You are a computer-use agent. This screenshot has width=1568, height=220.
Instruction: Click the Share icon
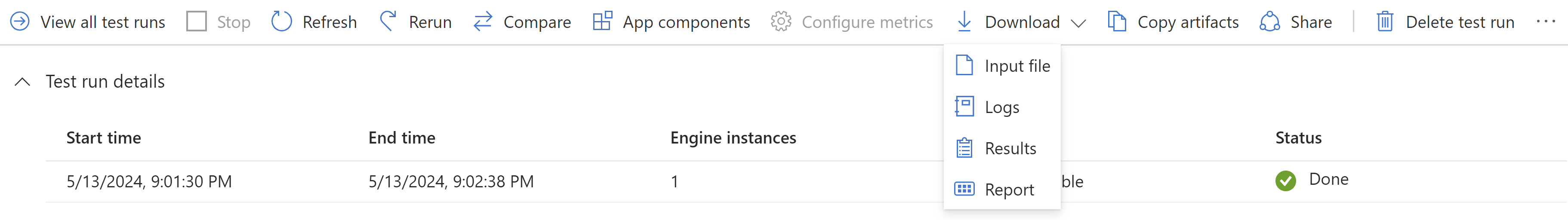(1269, 22)
